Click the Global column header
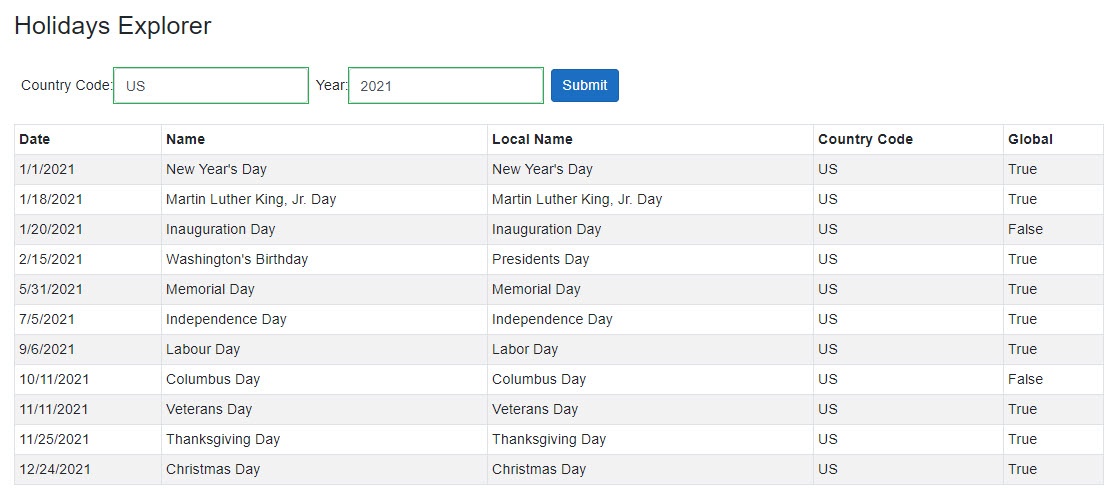Image resolution: width=1115 pixels, height=494 pixels. coord(1030,139)
